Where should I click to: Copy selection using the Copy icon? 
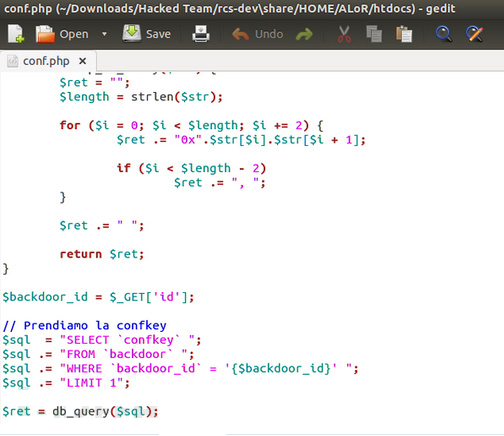[x=374, y=34]
